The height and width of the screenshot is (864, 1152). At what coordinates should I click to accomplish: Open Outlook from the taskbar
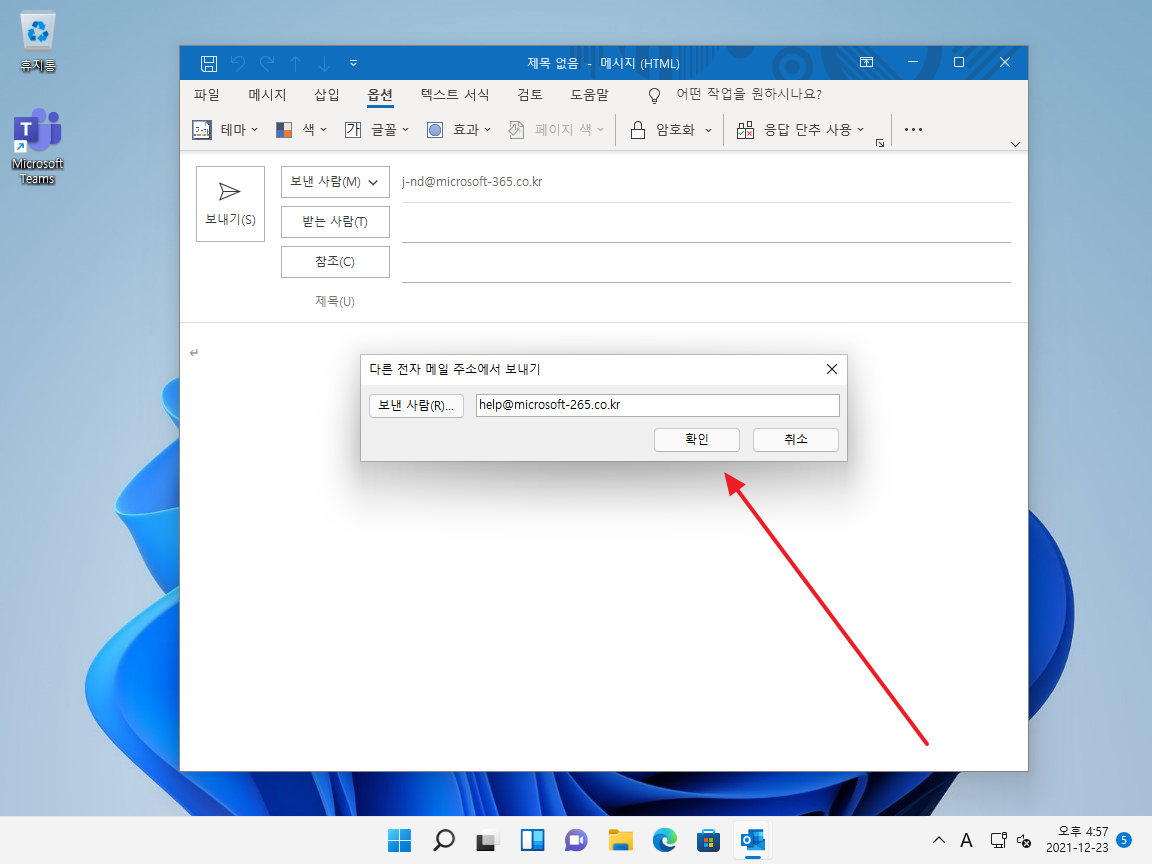click(753, 839)
